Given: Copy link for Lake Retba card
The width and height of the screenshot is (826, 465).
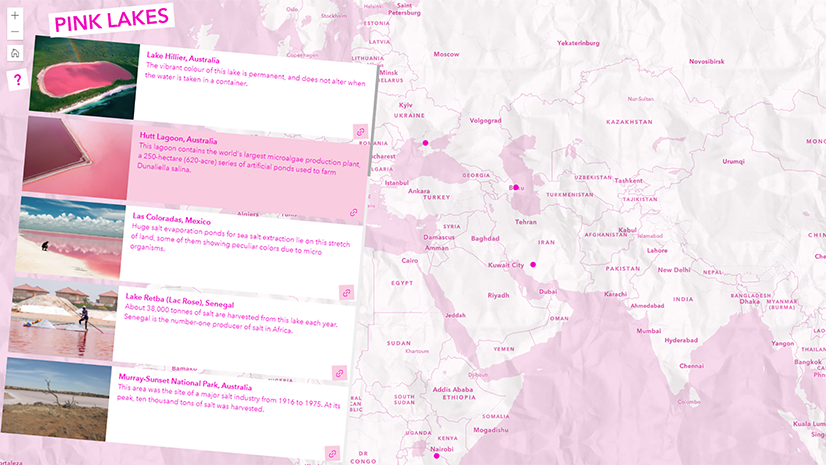Looking at the screenshot, I should [339, 373].
